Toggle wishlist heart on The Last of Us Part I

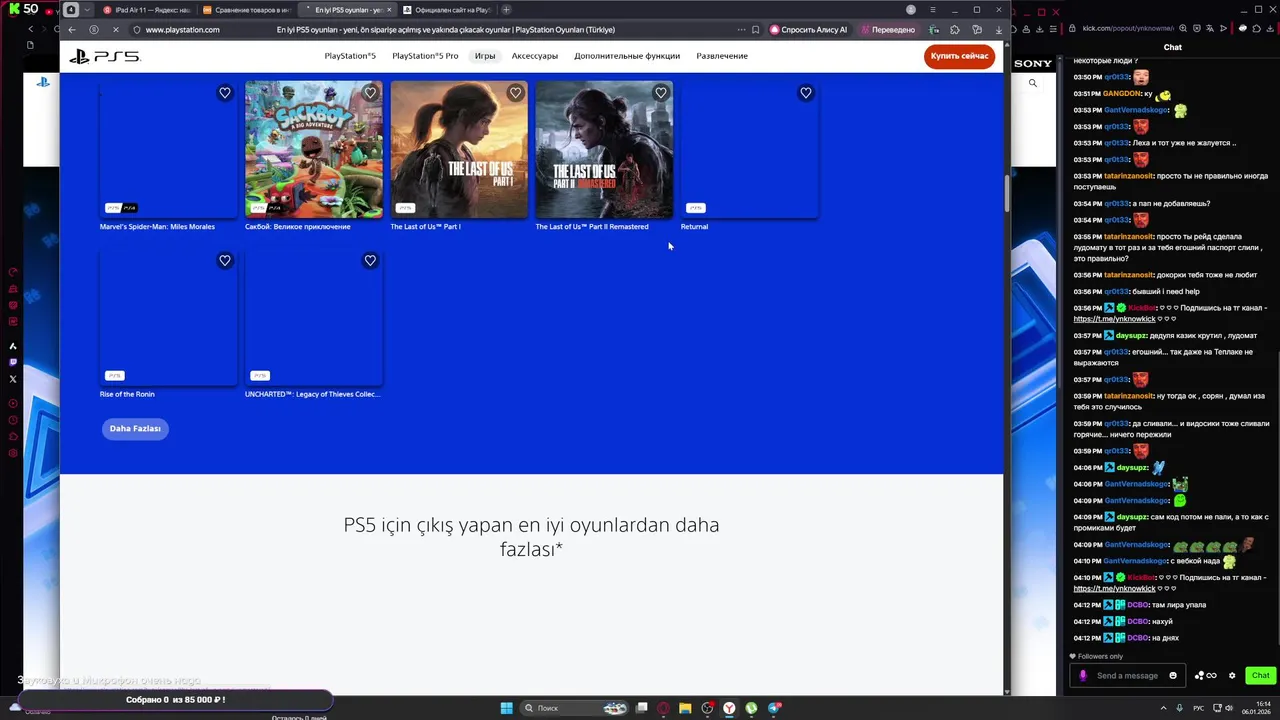pos(515,93)
